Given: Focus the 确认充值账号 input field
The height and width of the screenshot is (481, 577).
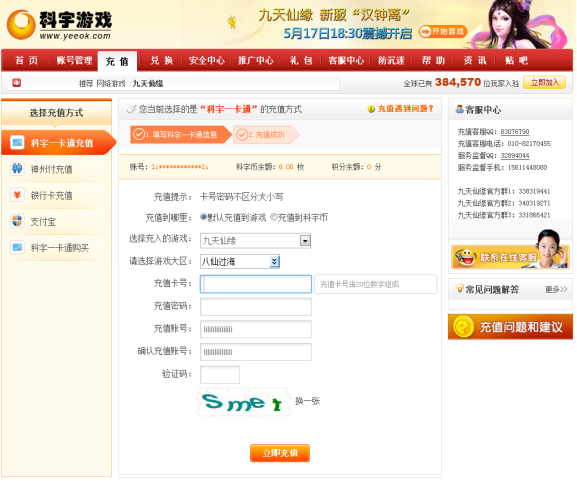Looking at the screenshot, I should 256,352.
